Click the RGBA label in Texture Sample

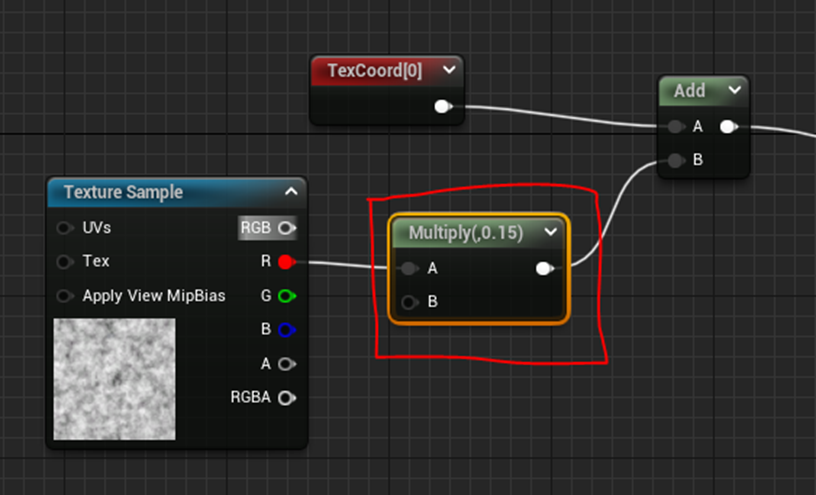click(x=250, y=397)
